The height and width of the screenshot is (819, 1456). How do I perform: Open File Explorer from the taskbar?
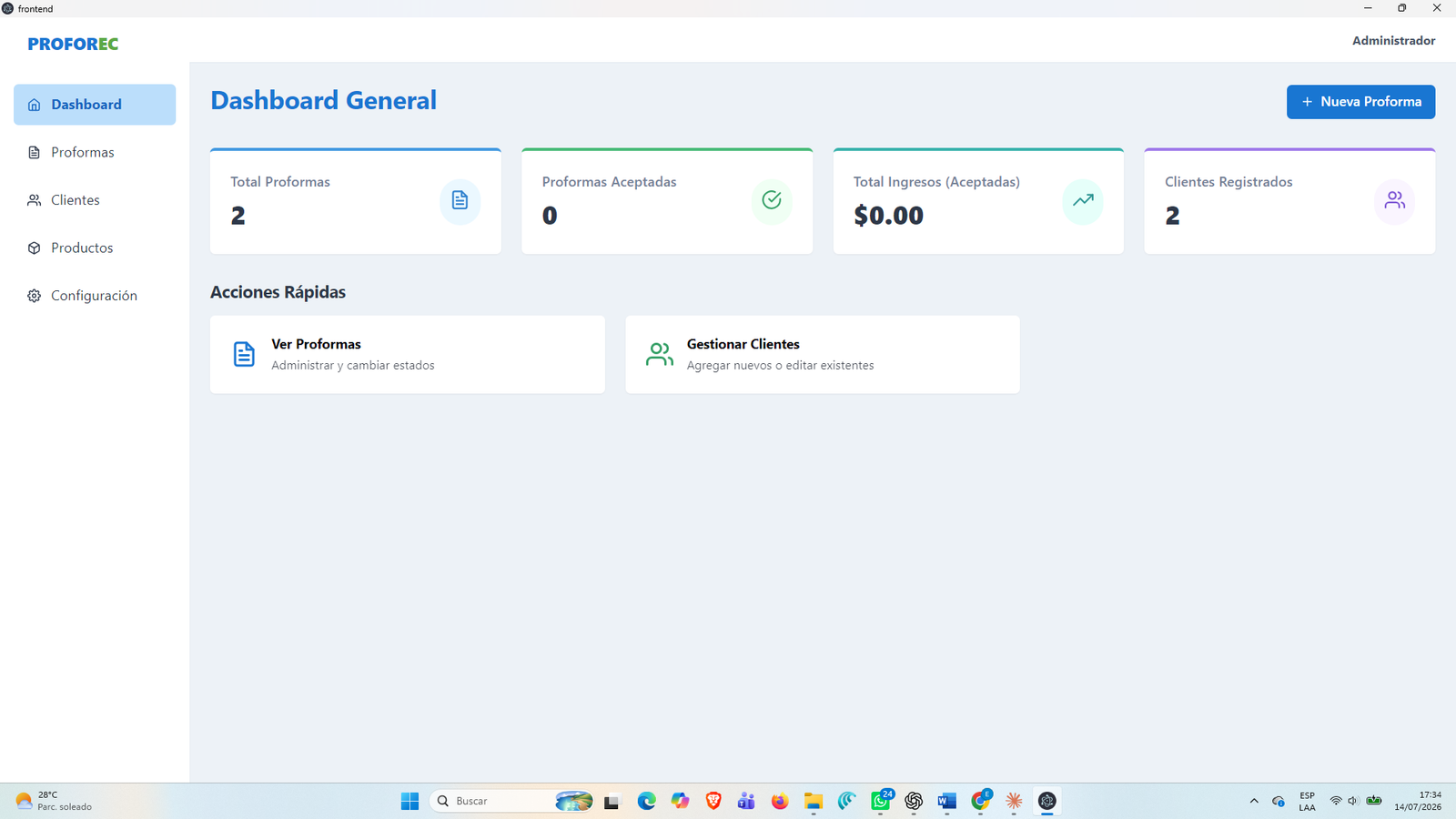(x=814, y=801)
